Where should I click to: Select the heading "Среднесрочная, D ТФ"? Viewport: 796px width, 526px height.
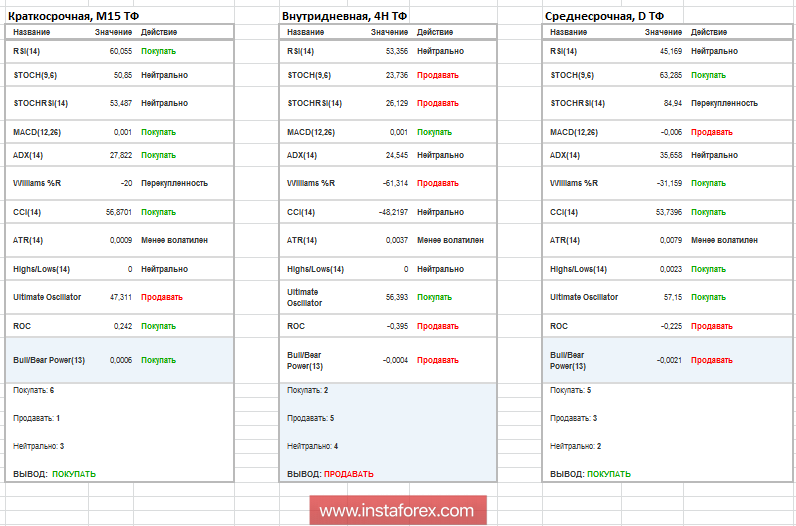coord(604,16)
